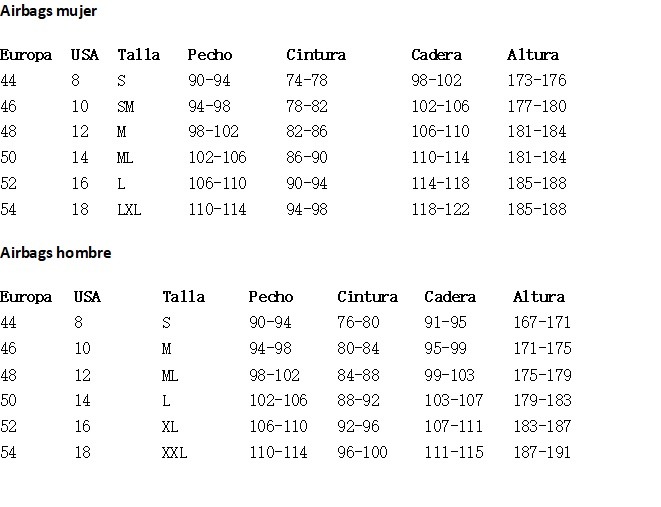Click the USA header in women's table
661x507 pixels.
tap(85, 55)
